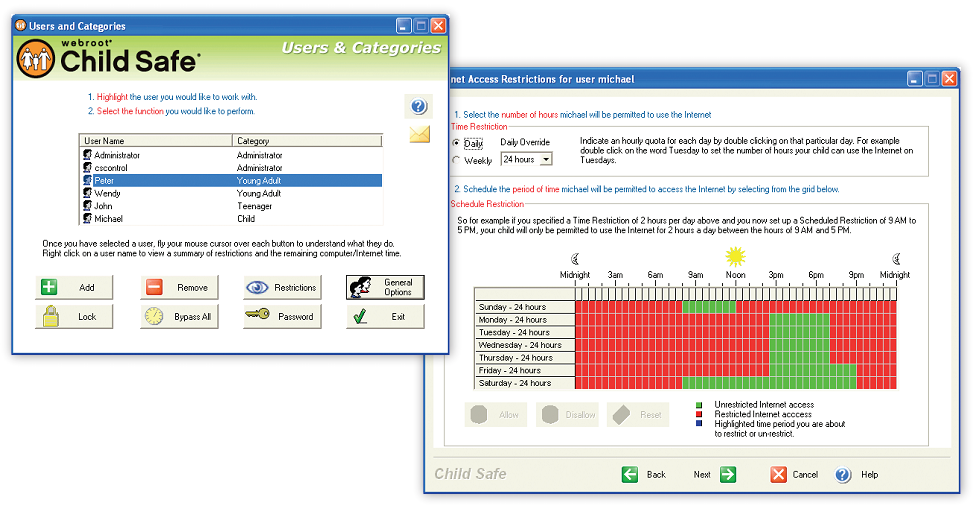974x509 pixels.
Task: Click the green plus icon on Add
Action: point(49,287)
